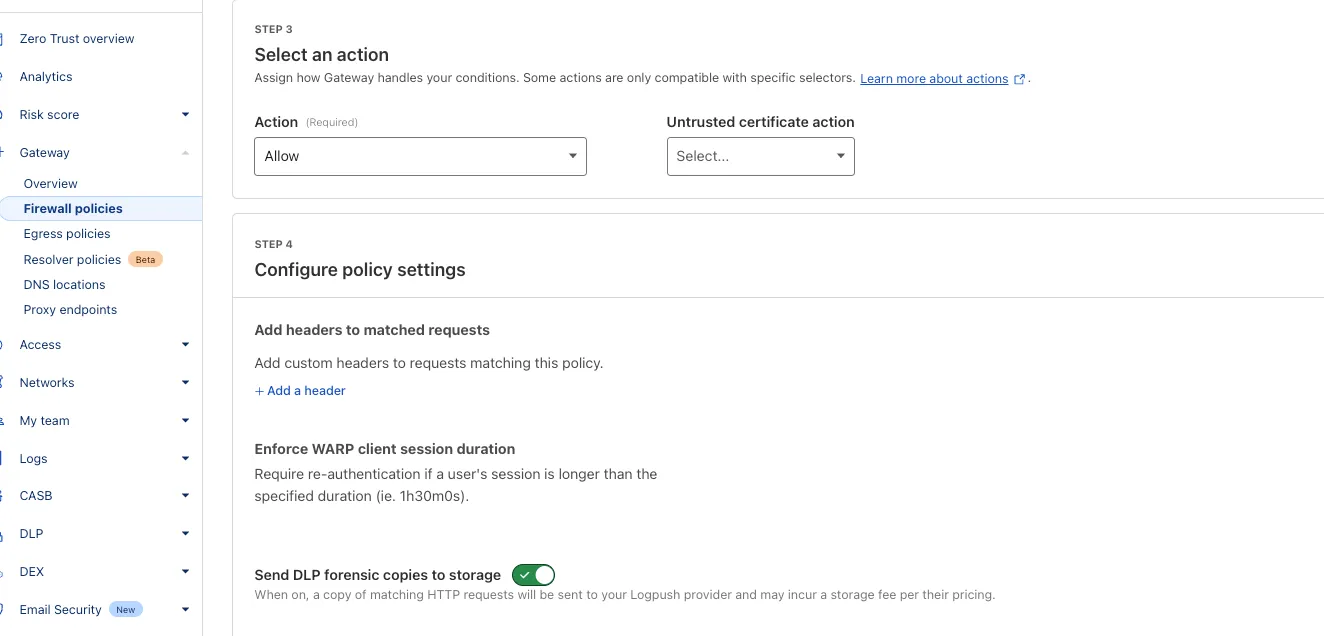Open Proxy endpoints in Gateway menu
The width and height of the screenshot is (1324, 636).
pos(70,310)
